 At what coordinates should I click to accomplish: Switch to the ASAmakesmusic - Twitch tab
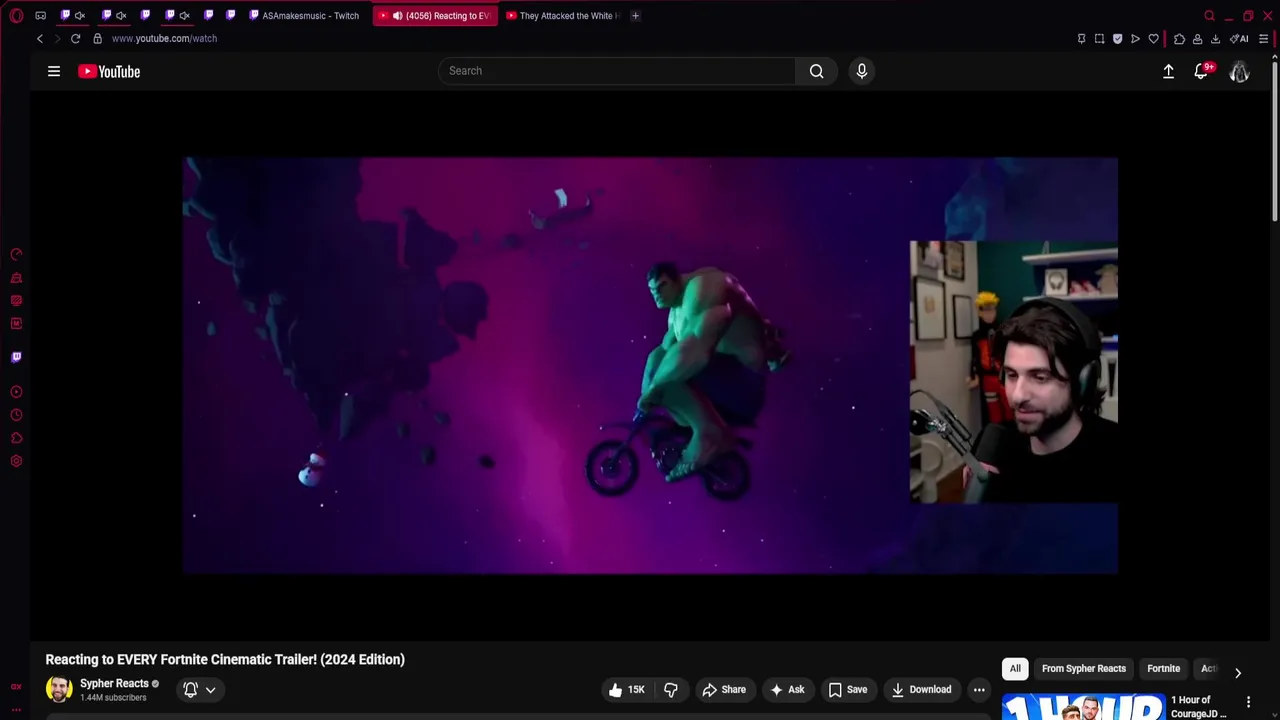(x=304, y=16)
